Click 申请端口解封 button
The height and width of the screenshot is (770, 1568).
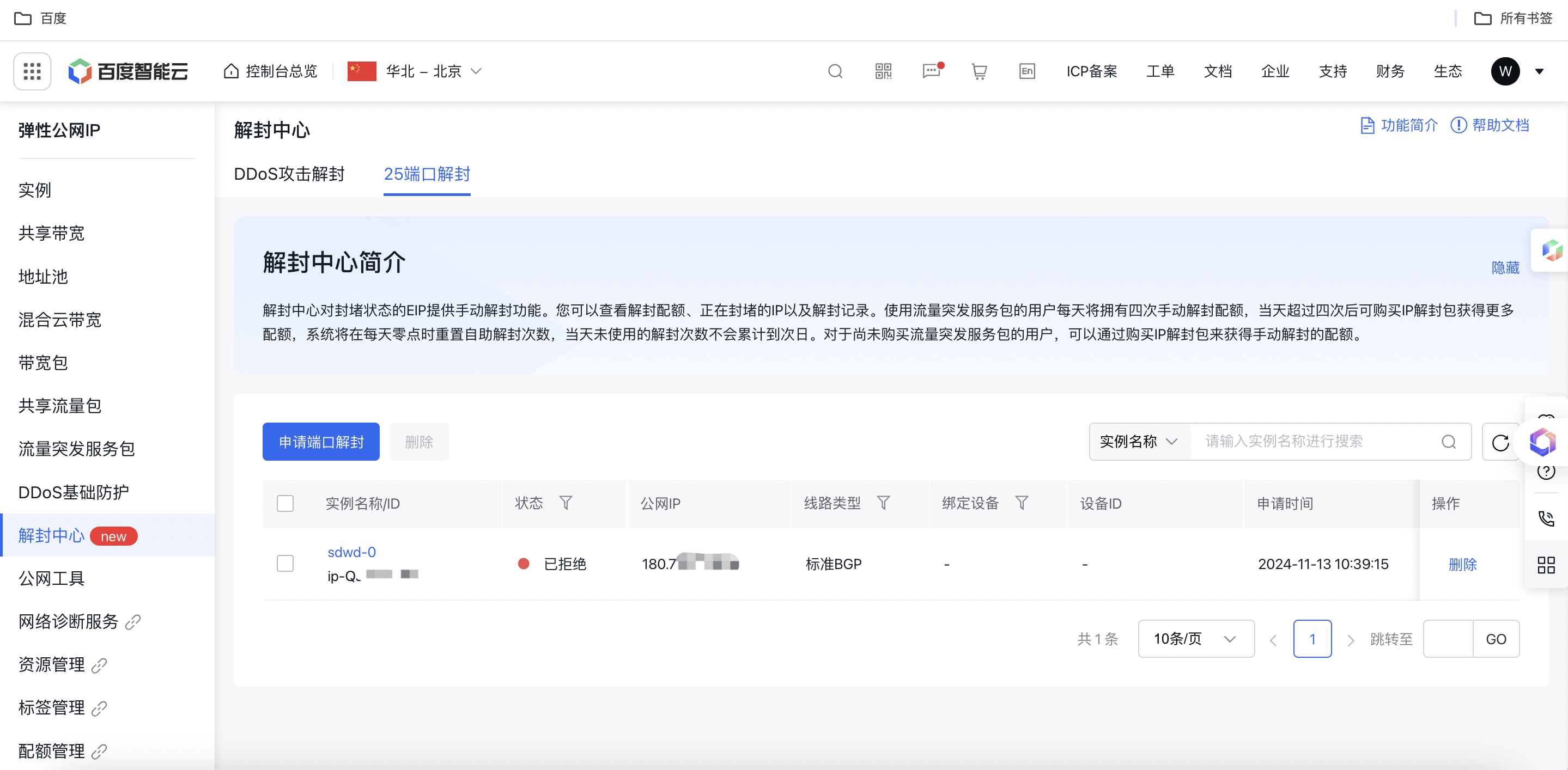pyautogui.click(x=321, y=442)
